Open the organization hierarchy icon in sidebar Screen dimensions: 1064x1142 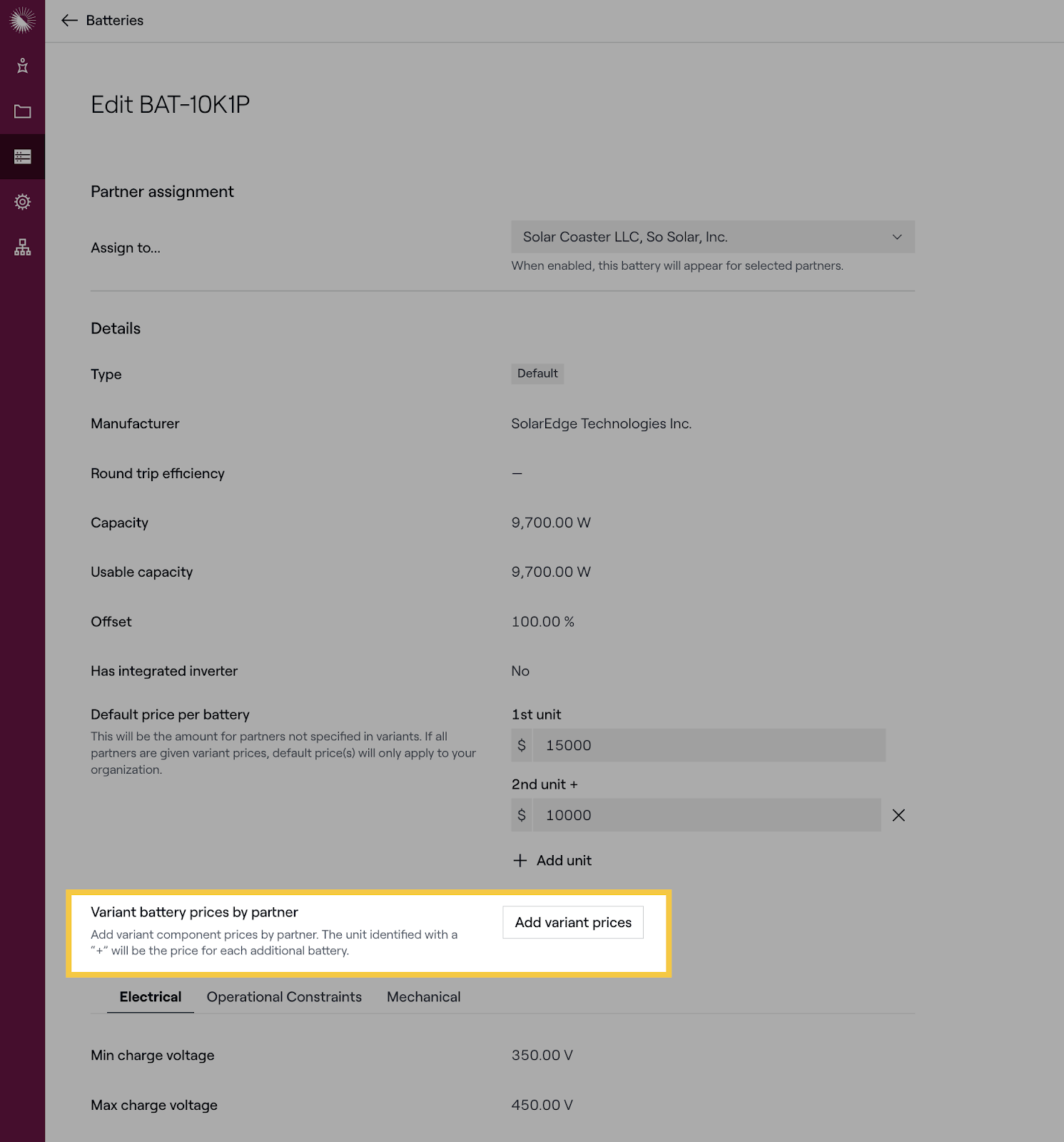(x=22, y=248)
